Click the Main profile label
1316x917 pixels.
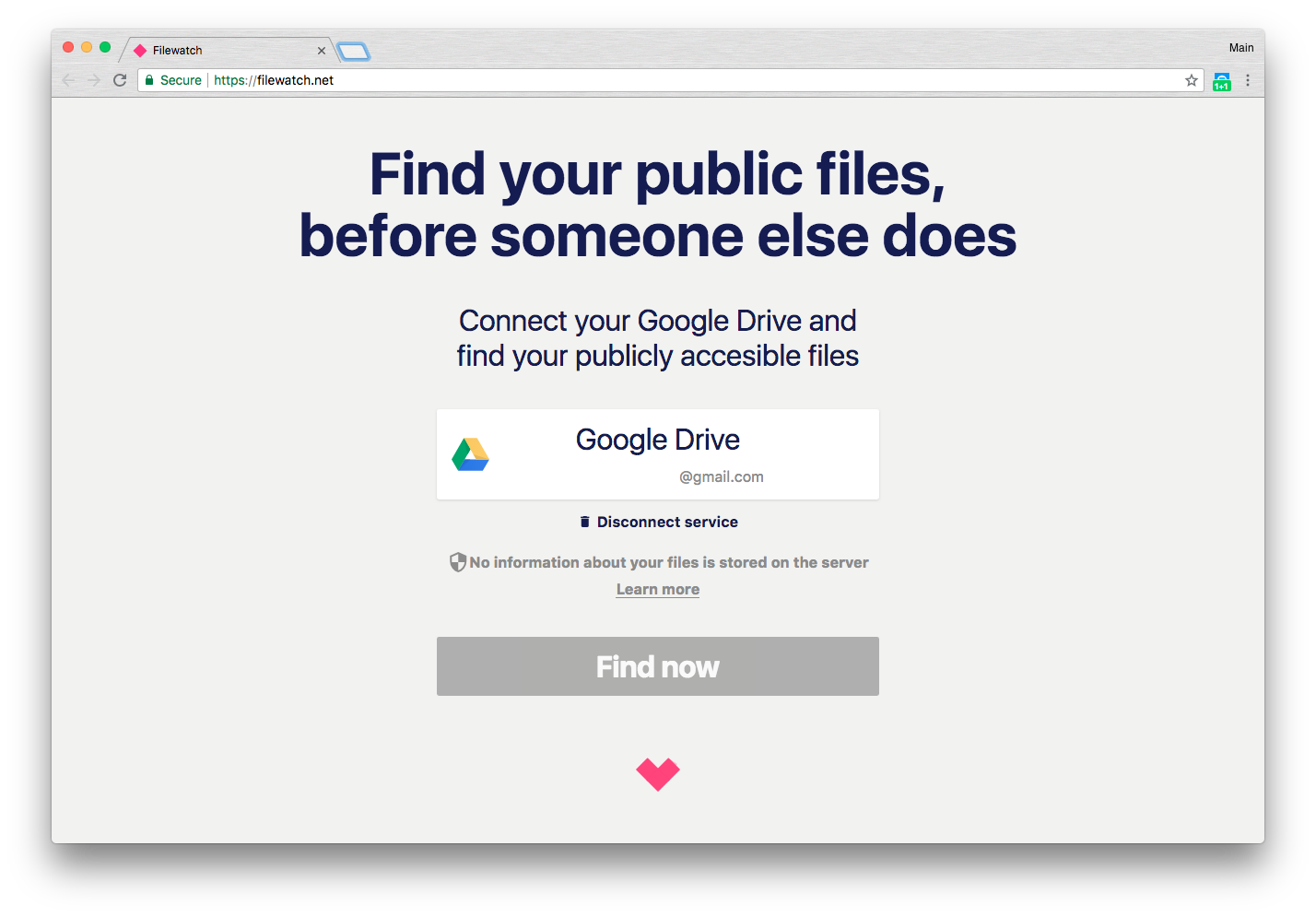(1241, 48)
